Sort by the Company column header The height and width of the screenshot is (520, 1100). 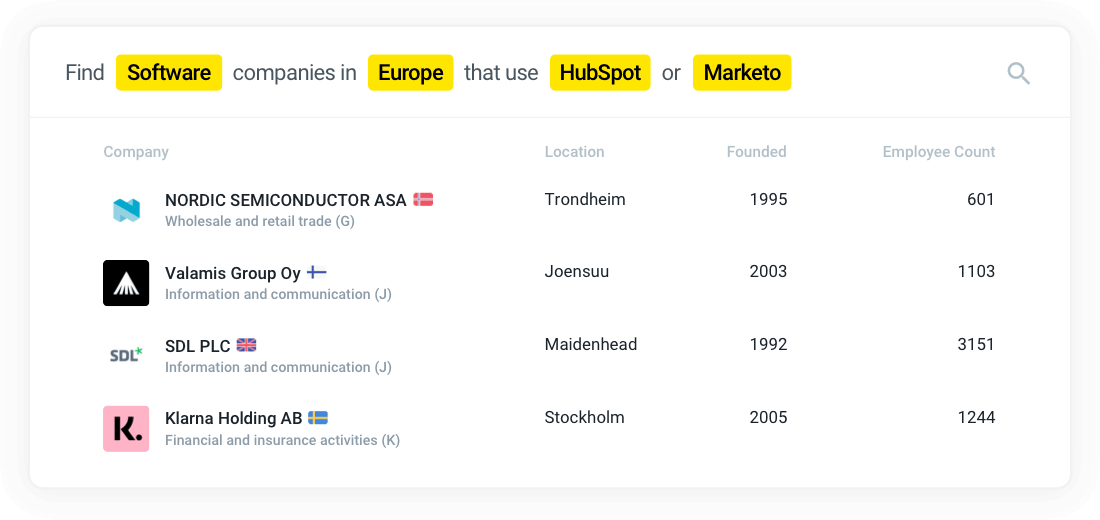coord(136,152)
